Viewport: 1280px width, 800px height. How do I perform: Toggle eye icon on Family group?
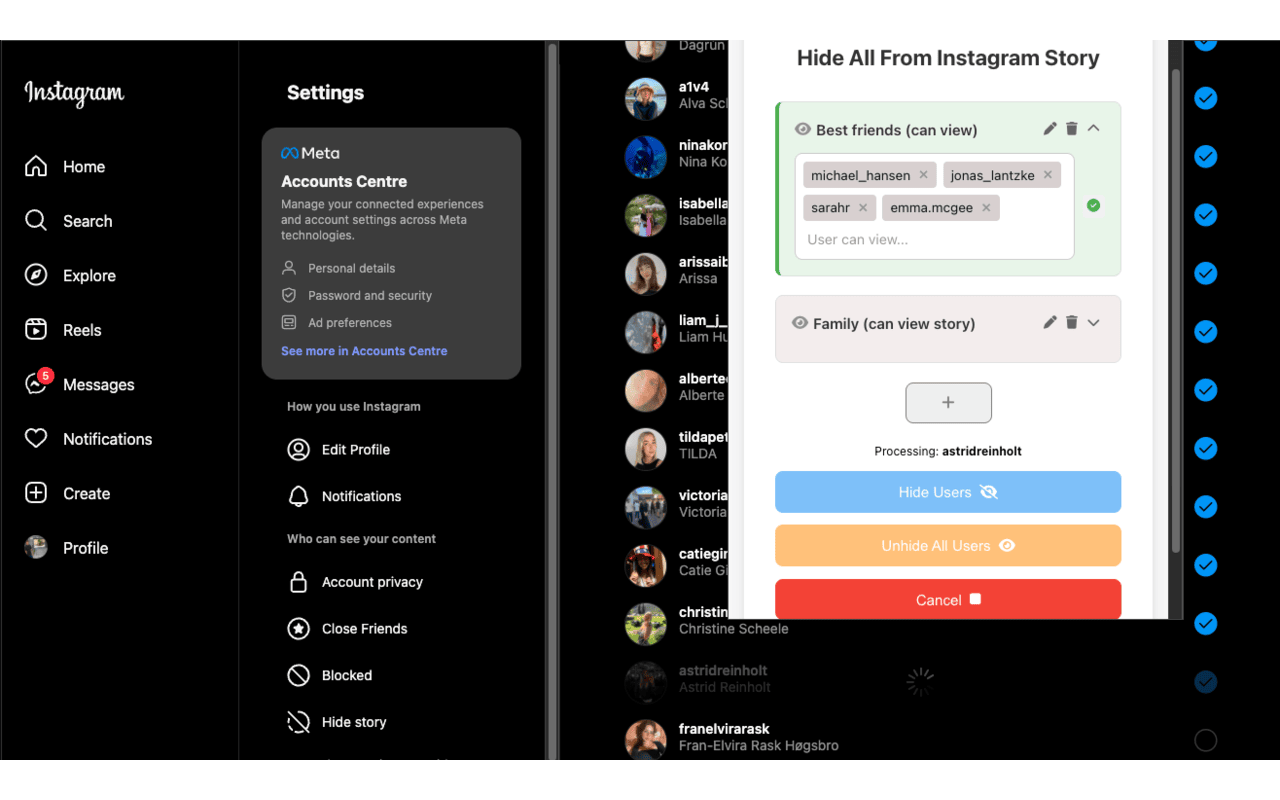[800, 323]
